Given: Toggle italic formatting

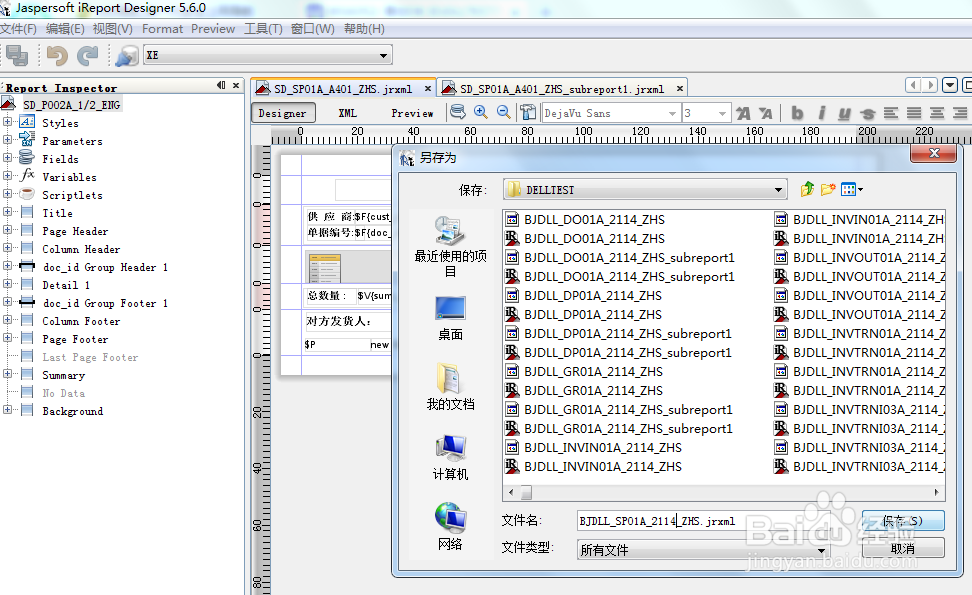Looking at the screenshot, I should (x=821, y=113).
